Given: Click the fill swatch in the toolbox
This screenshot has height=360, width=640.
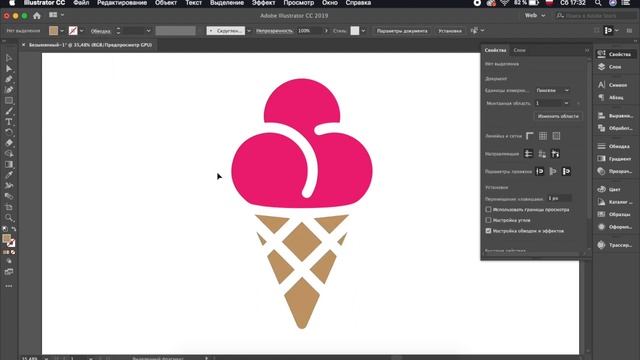Looking at the screenshot, I should pos(7,239).
